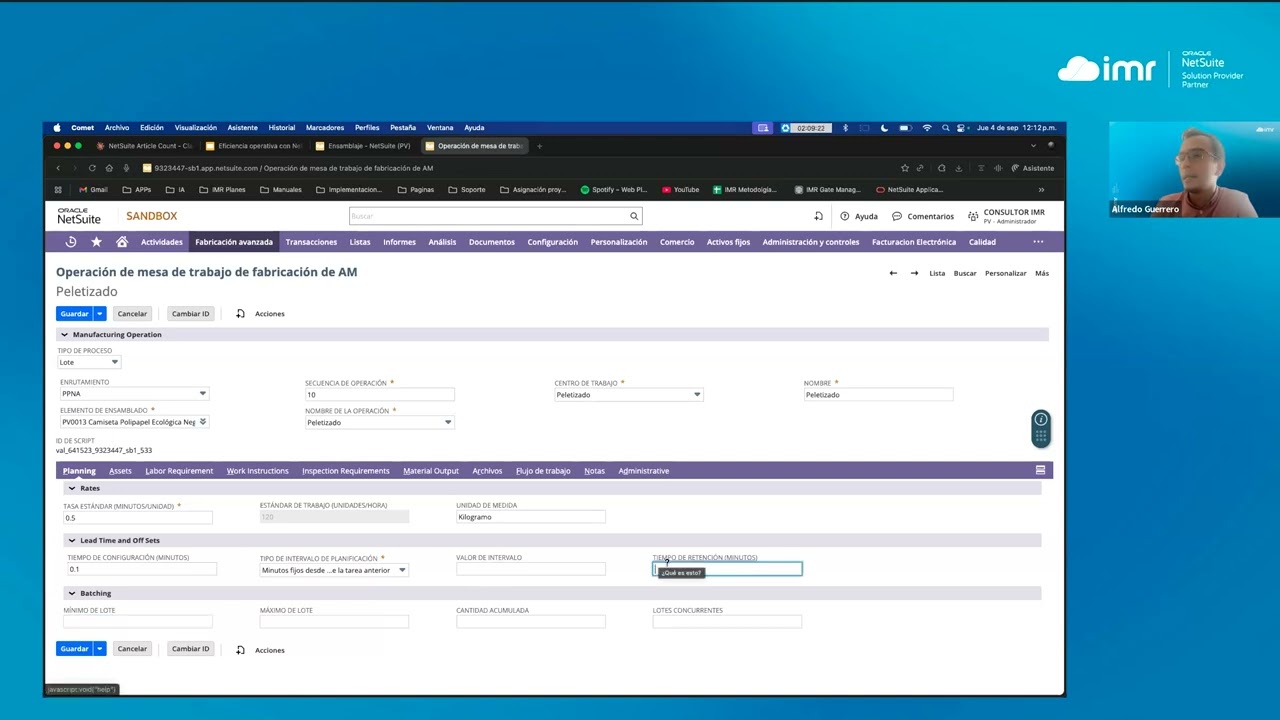Image resolution: width=1280 pixels, height=720 pixels.
Task: Open the Lista link
Action: pyautogui.click(x=937, y=273)
